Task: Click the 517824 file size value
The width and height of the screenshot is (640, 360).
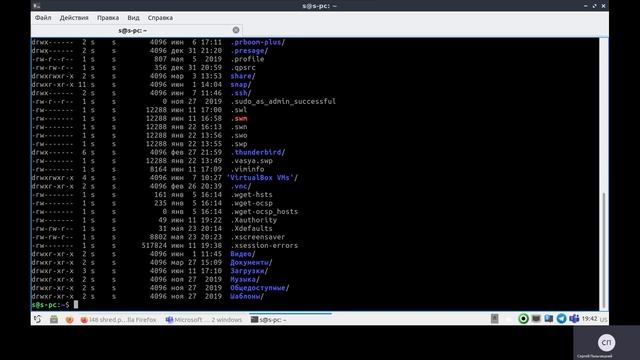Action: [154, 245]
